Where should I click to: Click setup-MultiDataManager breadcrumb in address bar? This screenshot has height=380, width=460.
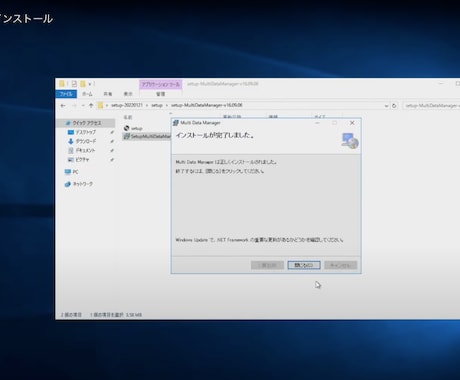[x=207, y=105]
